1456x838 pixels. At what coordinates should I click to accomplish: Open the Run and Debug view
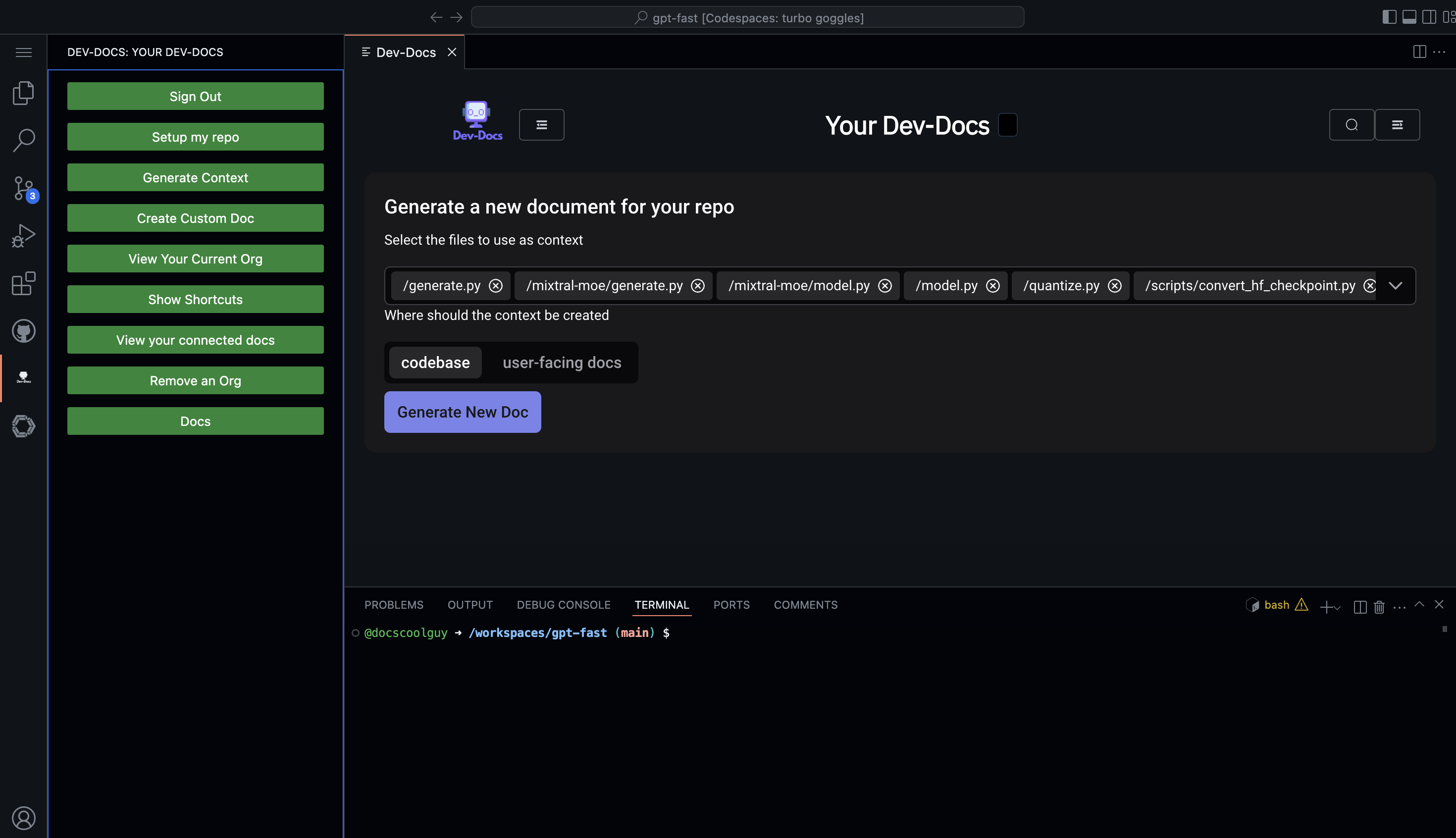pos(24,235)
